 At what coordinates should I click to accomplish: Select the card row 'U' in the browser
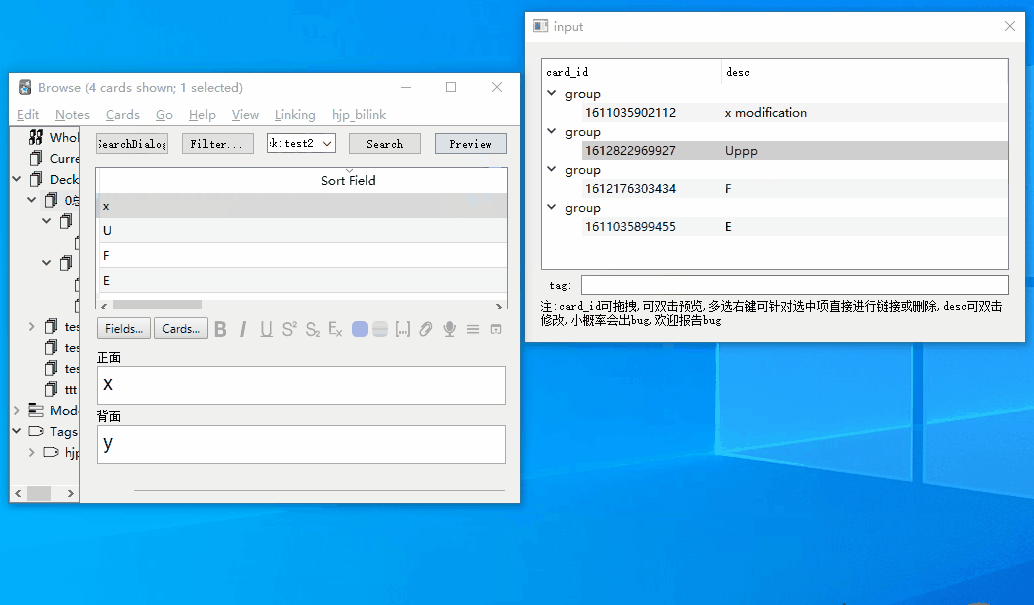(x=302, y=230)
